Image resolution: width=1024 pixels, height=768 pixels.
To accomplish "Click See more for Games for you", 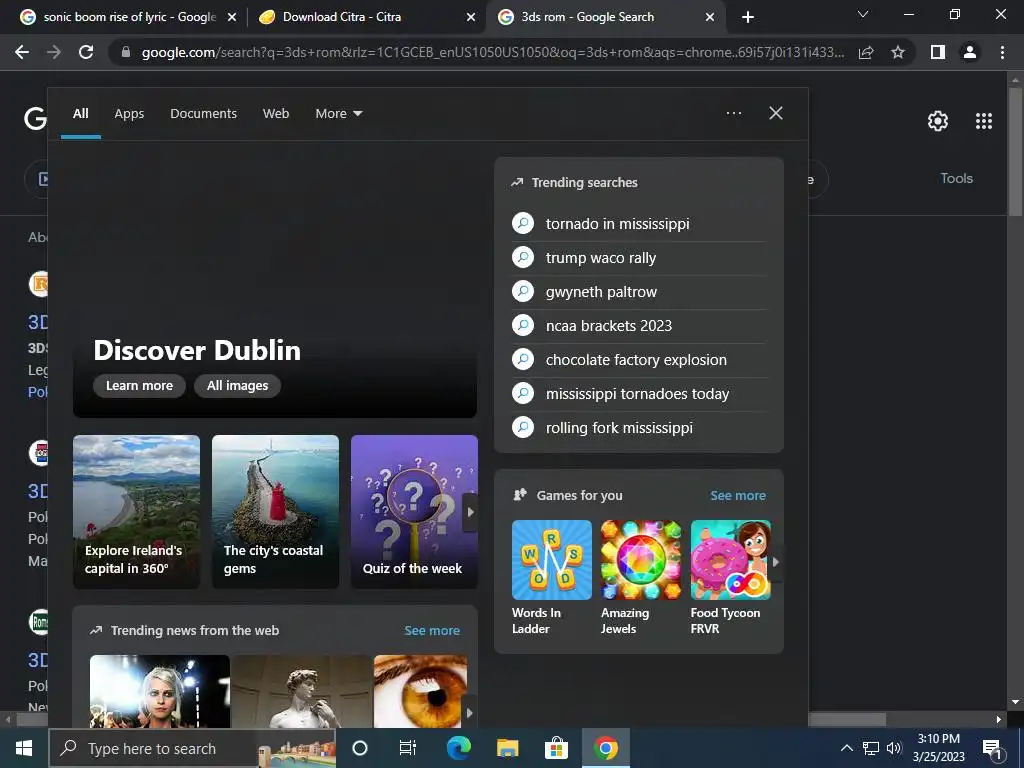I will tap(738, 496).
